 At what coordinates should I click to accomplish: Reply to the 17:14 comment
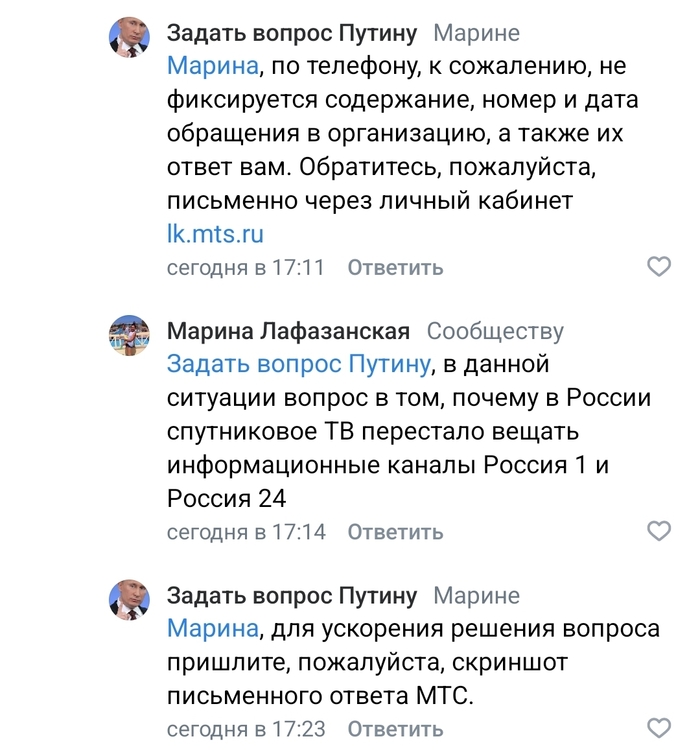point(395,532)
